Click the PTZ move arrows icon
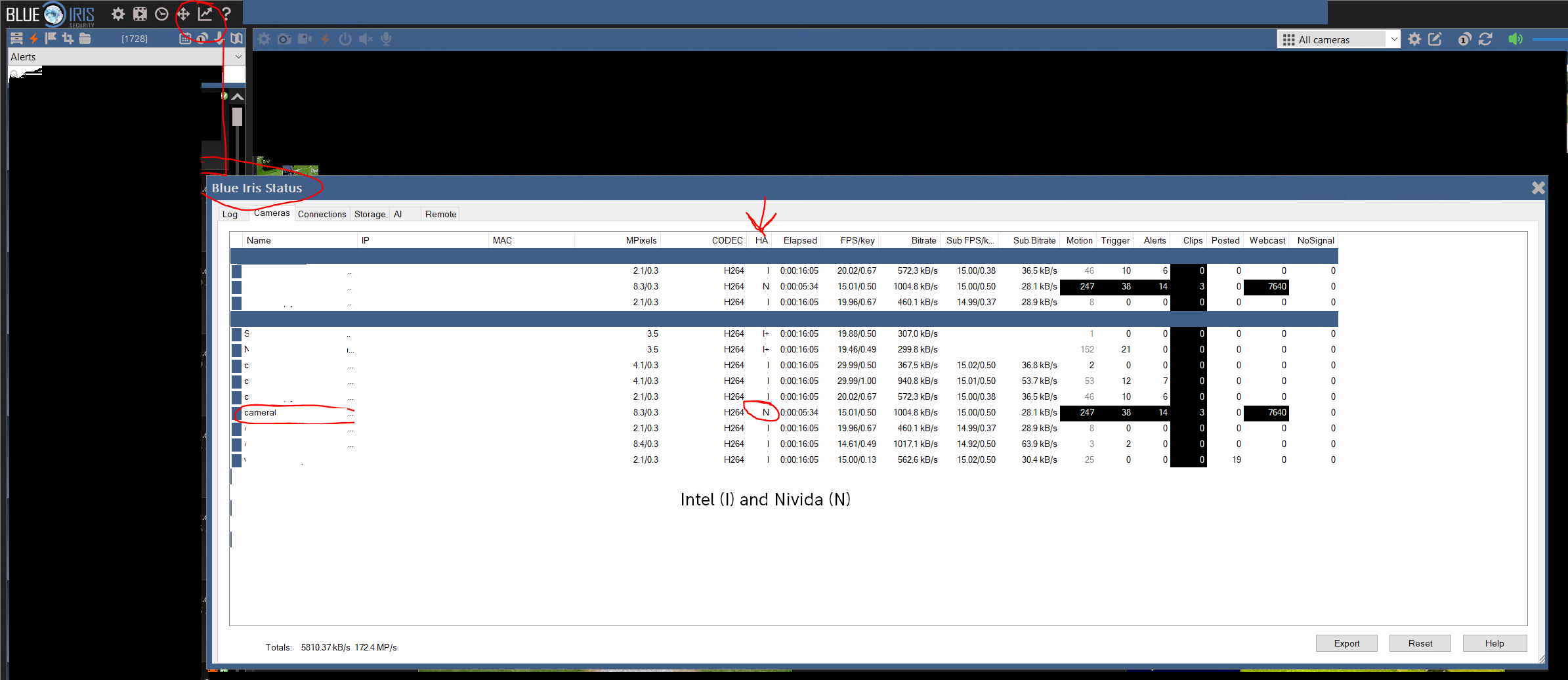 point(183,14)
